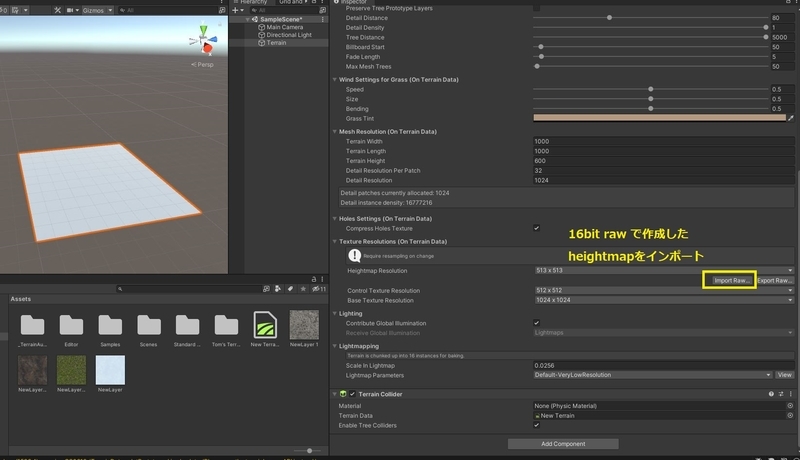Open Control Texture Resolution dropdown

[x=664, y=290]
